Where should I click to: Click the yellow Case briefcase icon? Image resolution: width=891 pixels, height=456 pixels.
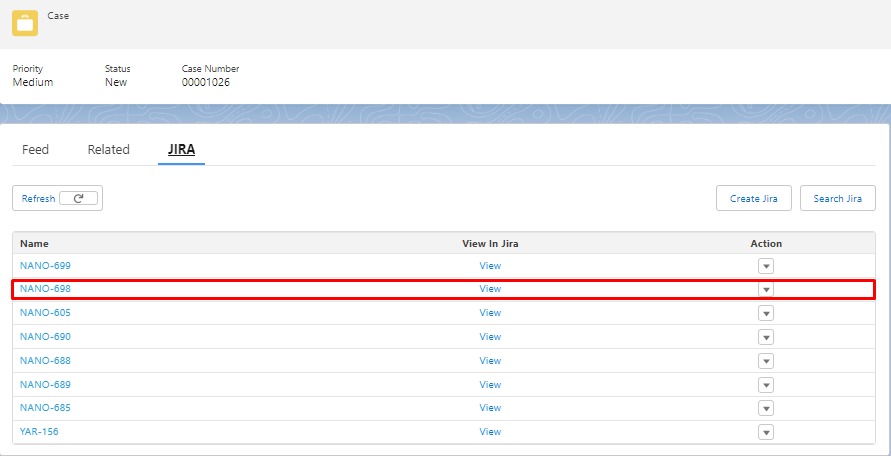[25, 23]
